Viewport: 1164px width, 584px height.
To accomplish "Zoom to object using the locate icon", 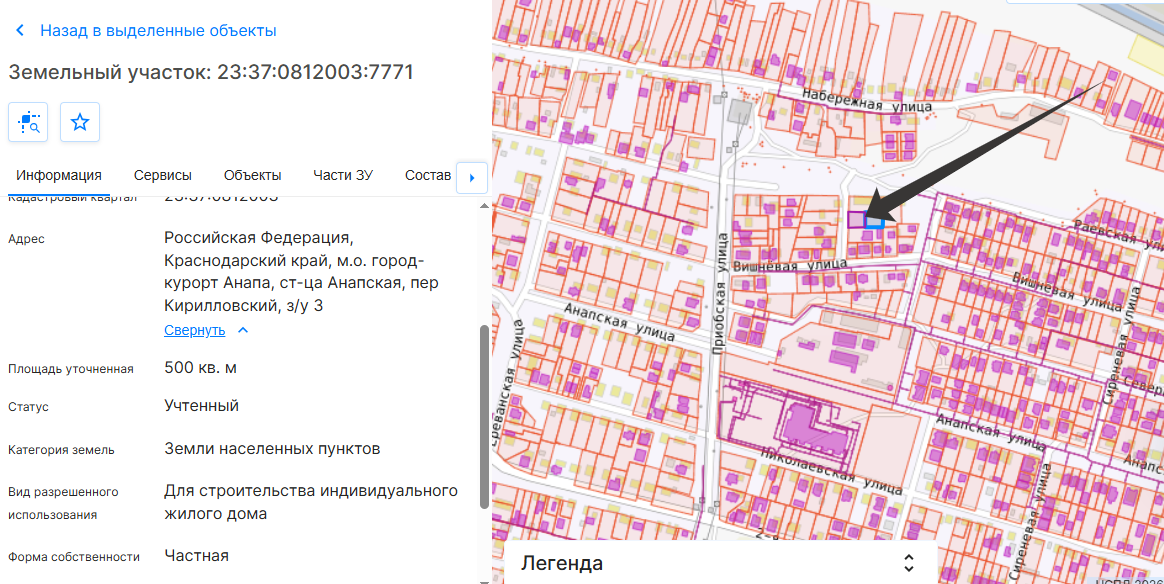I will point(28,122).
